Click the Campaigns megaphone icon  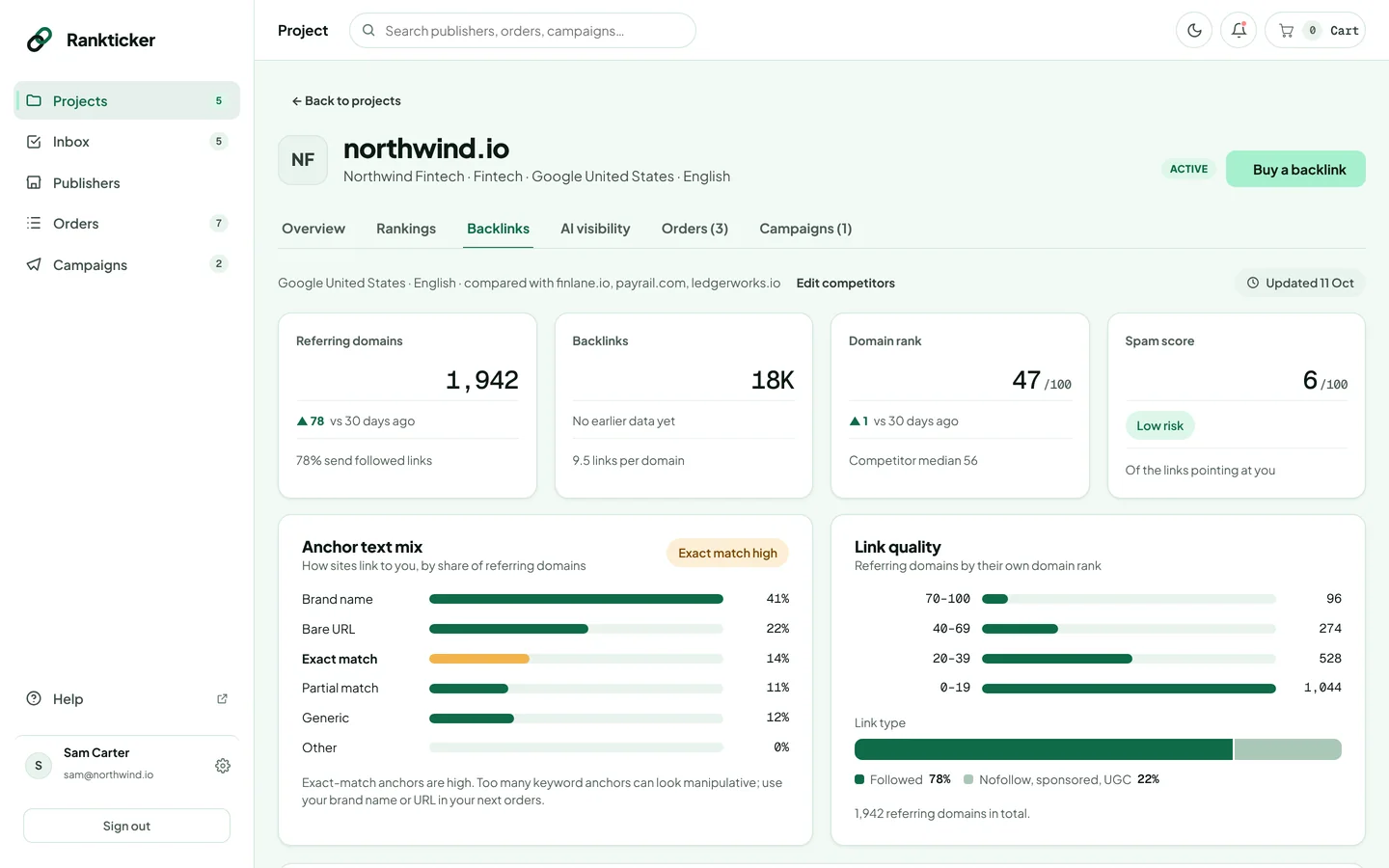[x=34, y=264]
